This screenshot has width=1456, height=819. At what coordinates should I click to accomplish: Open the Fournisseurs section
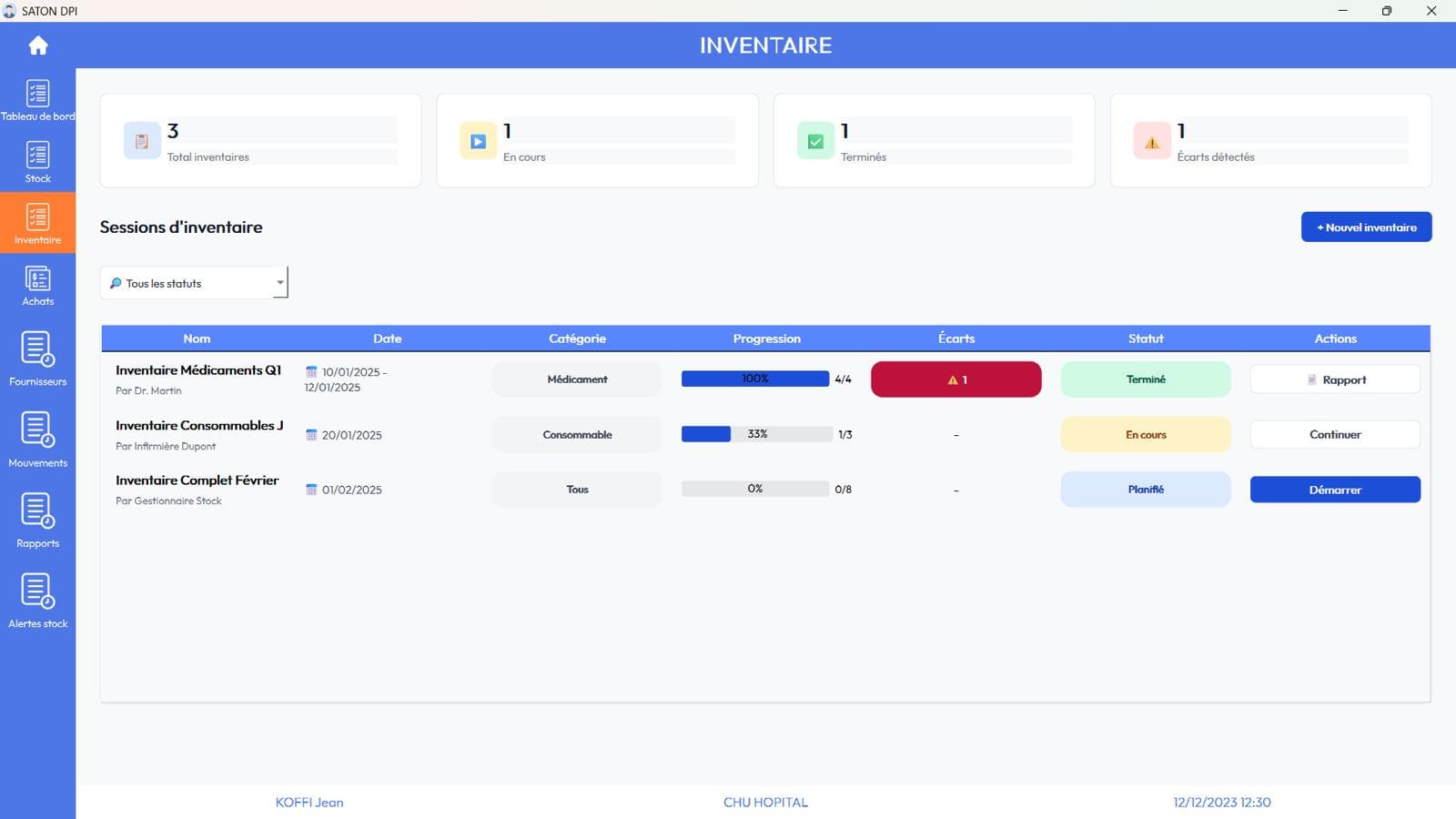tap(38, 359)
